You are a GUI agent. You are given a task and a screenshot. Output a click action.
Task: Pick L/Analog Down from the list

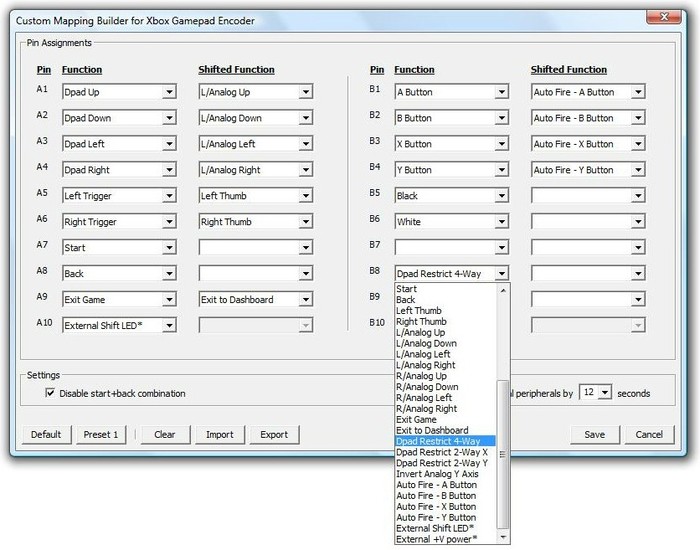[446, 343]
